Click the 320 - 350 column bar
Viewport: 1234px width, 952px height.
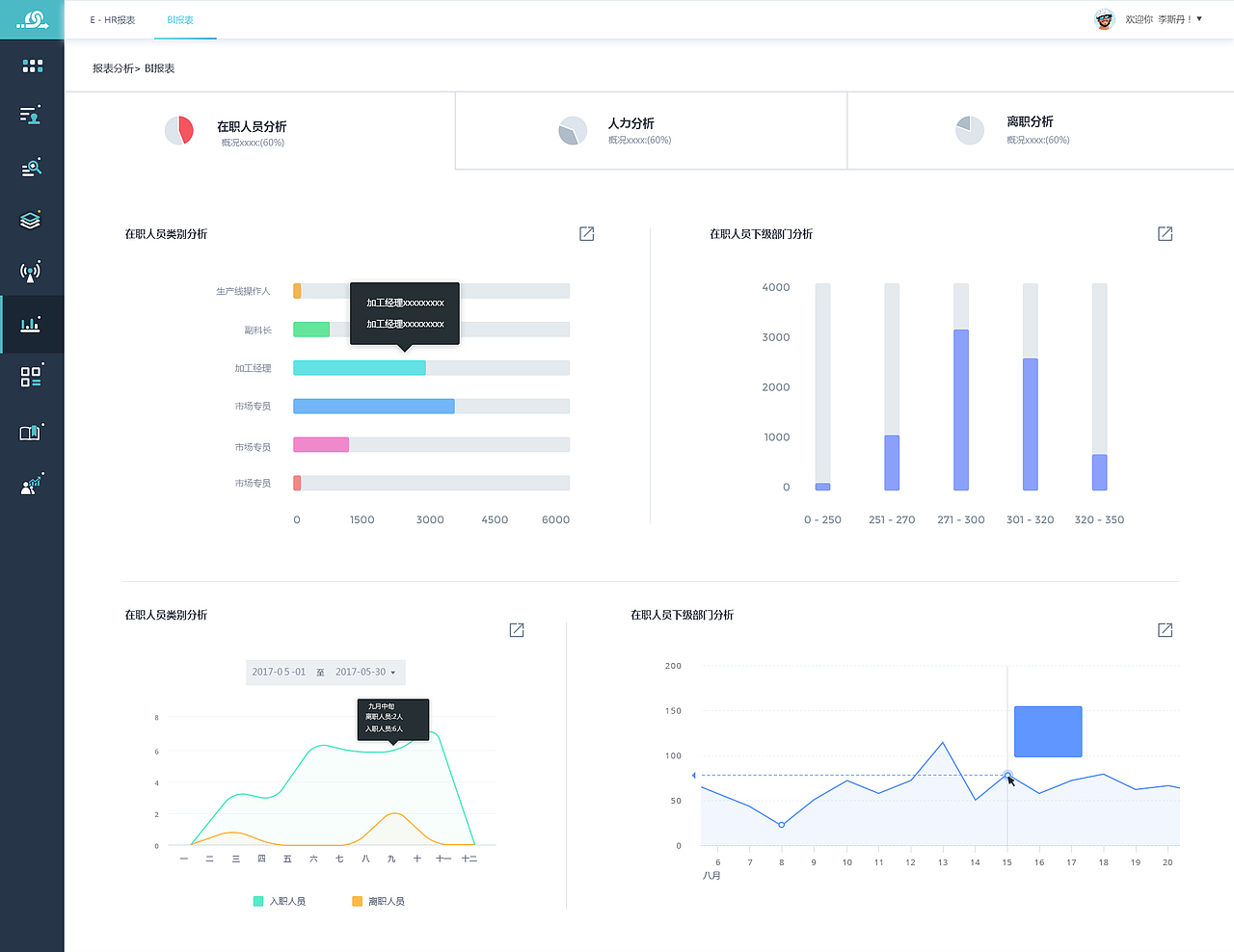1100,473
